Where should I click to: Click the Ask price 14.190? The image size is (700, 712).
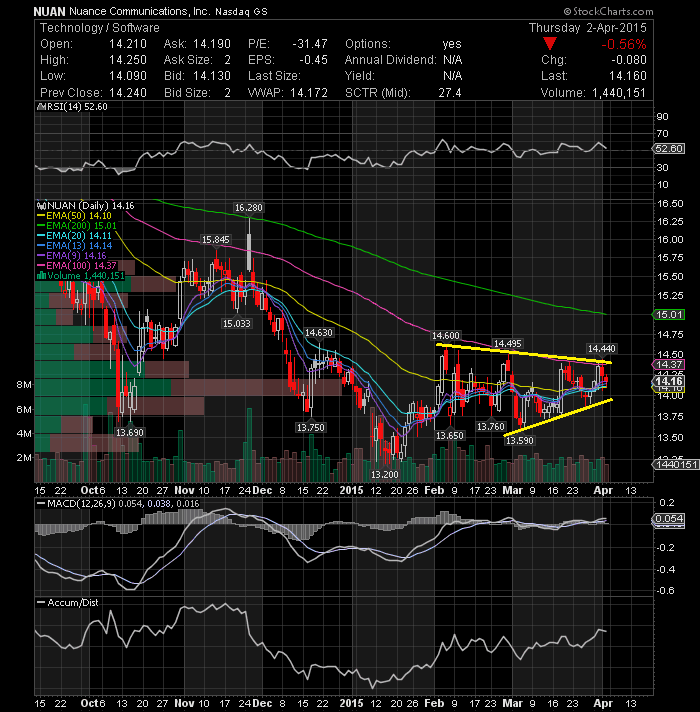coord(212,44)
